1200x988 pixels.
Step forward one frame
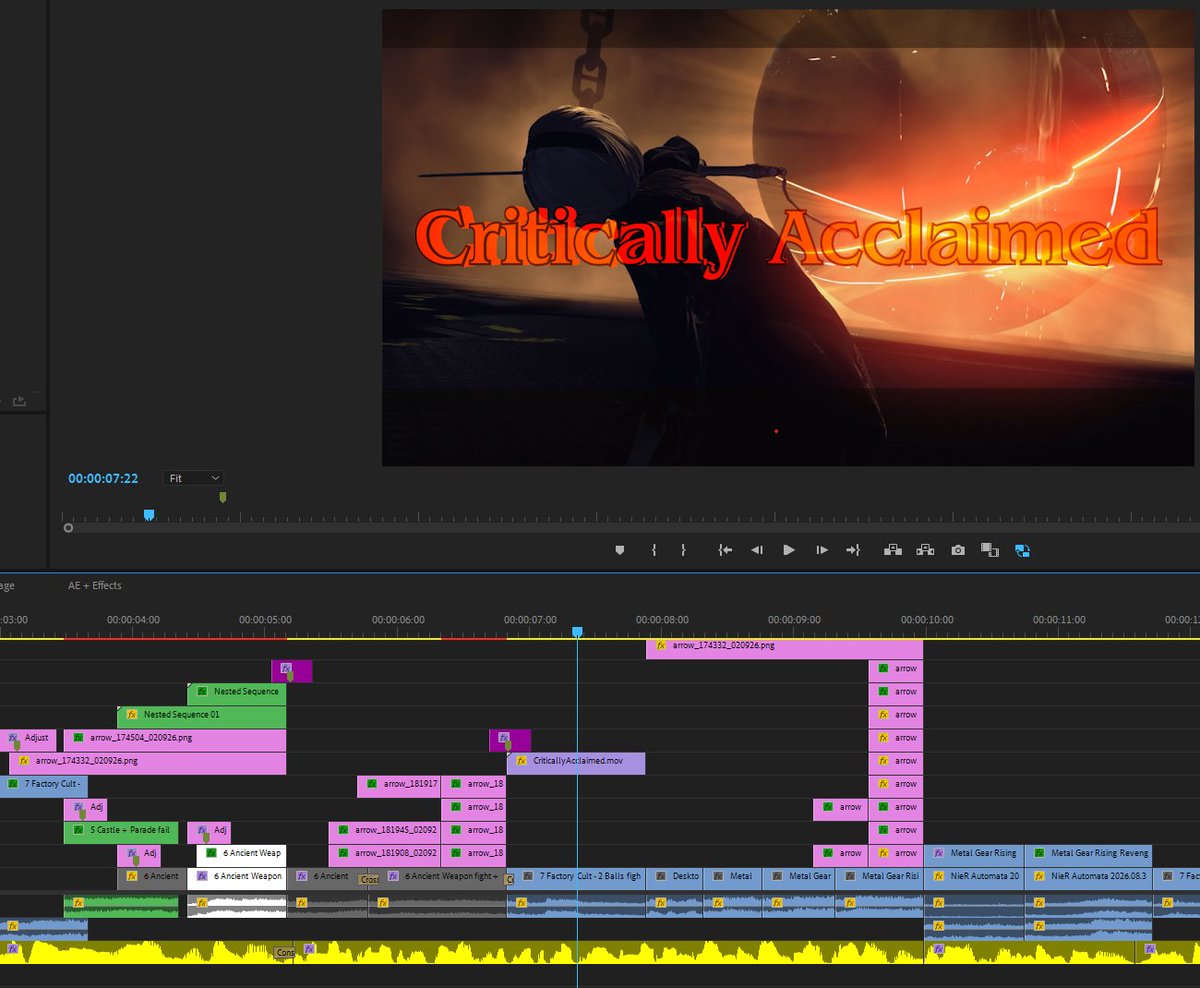coord(822,550)
